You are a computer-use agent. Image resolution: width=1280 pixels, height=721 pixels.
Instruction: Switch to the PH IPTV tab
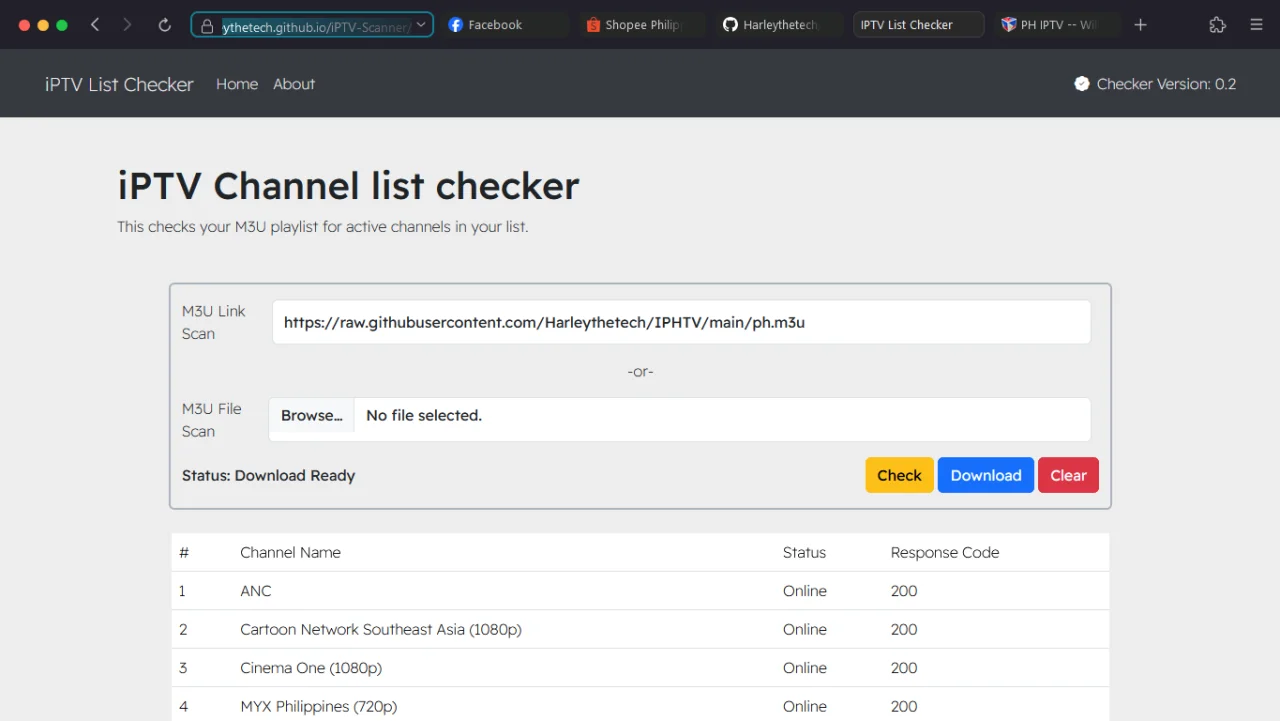tap(1057, 25)
